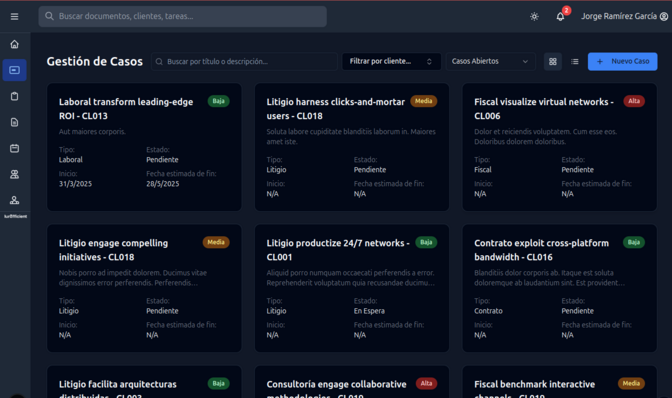This screenshot has width=672, height=398.
Task: Open notifications bell
Action: (x=560, y=17)
